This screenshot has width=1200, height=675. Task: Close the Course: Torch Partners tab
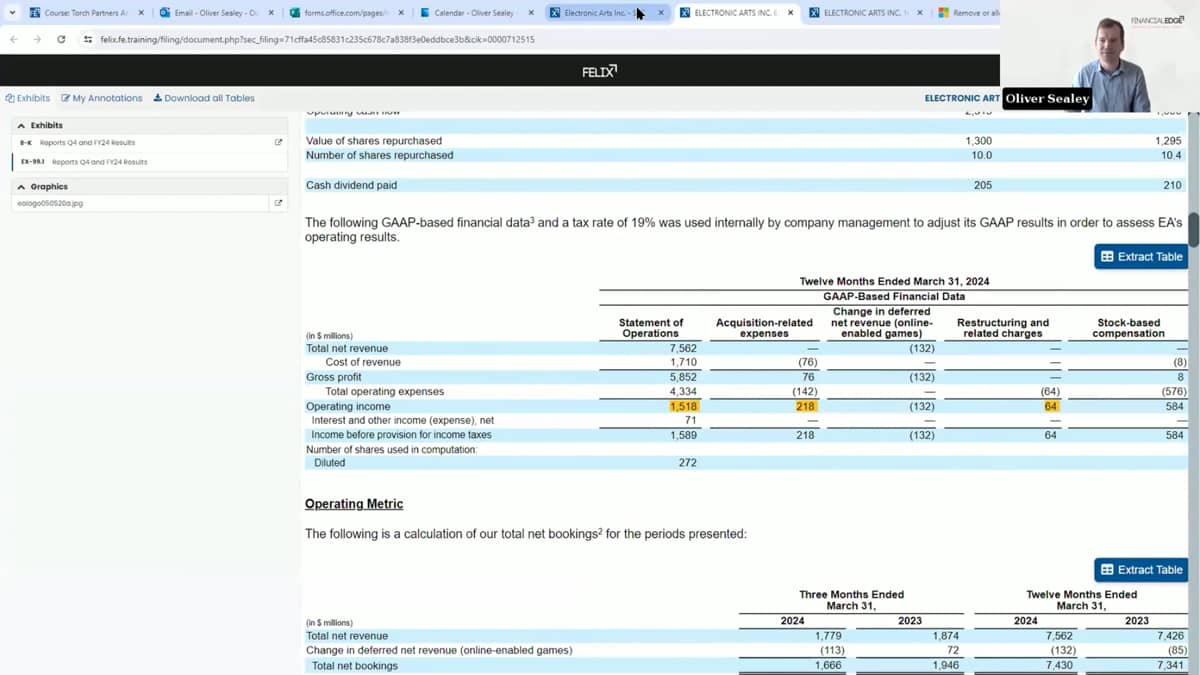[x=141, y=13]
